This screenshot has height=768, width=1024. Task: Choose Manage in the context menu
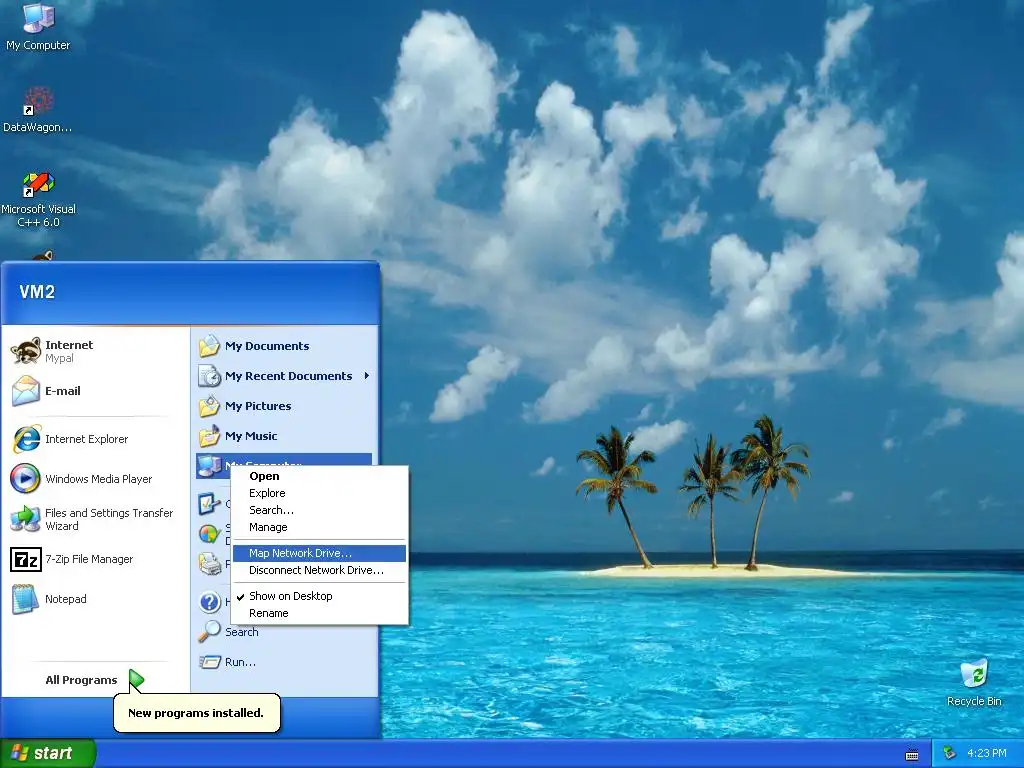319,527
